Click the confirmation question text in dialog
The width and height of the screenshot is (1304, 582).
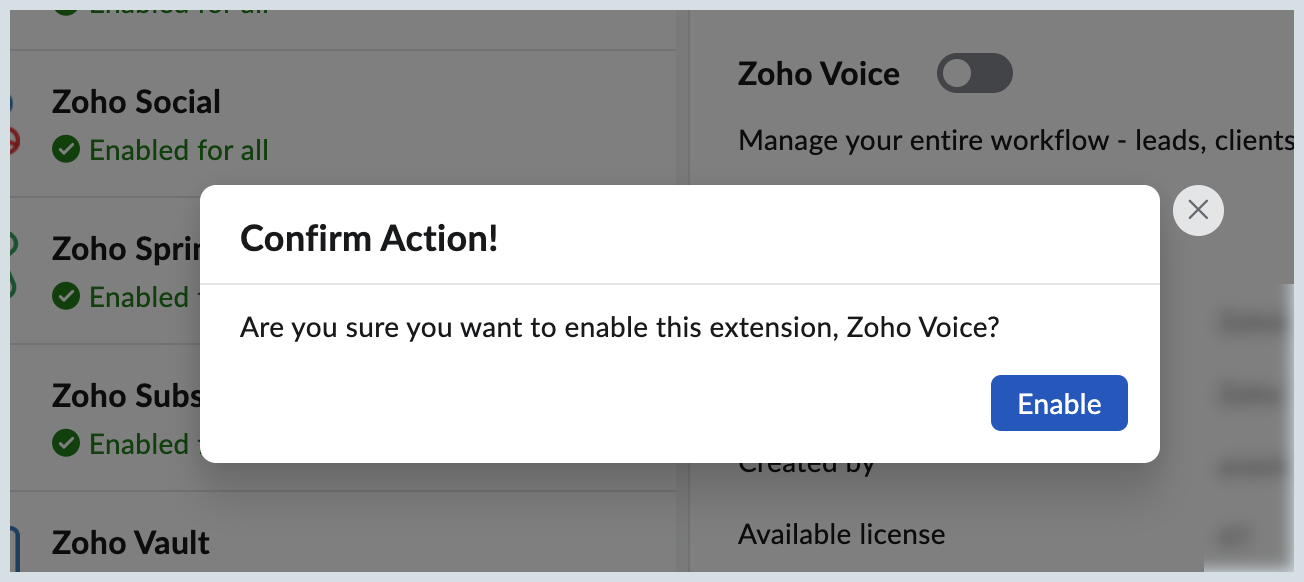pyautogui.click(x=619, y=327)
